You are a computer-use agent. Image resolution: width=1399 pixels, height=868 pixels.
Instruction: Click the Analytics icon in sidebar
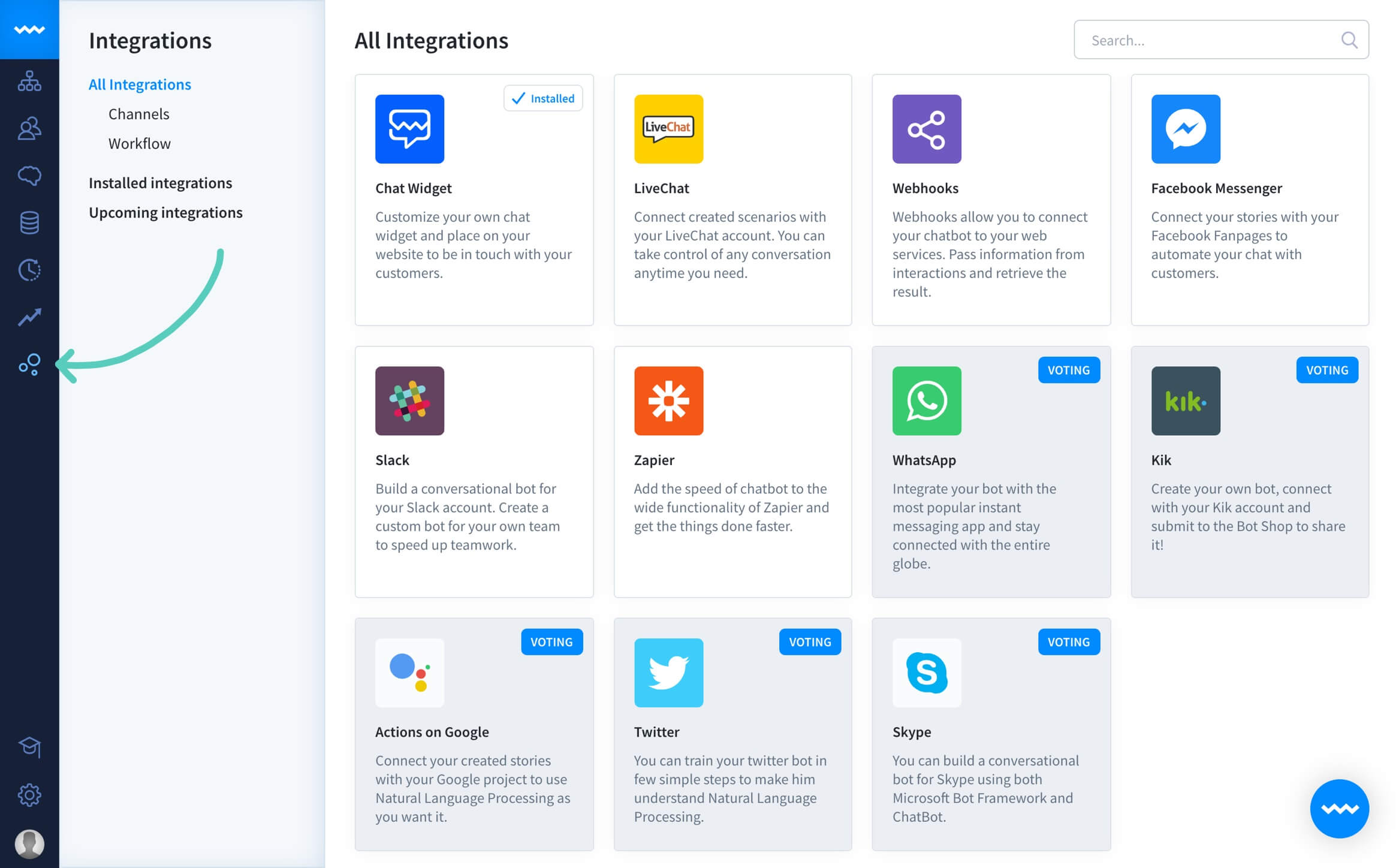(29, 318)
